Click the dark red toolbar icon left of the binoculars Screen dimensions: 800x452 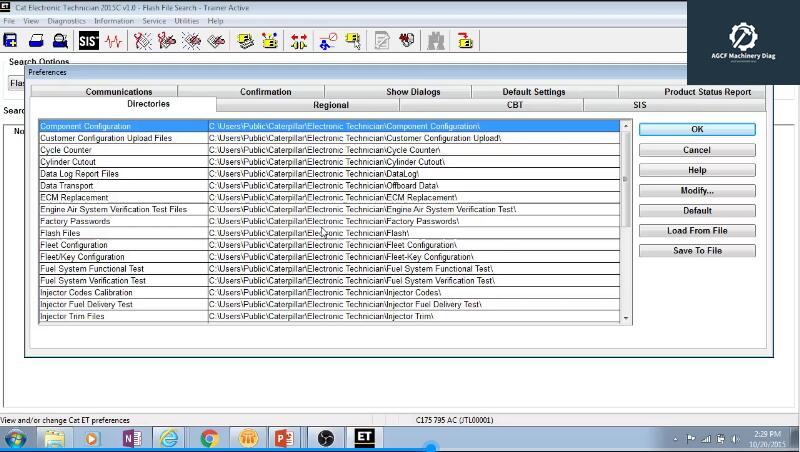407,40
